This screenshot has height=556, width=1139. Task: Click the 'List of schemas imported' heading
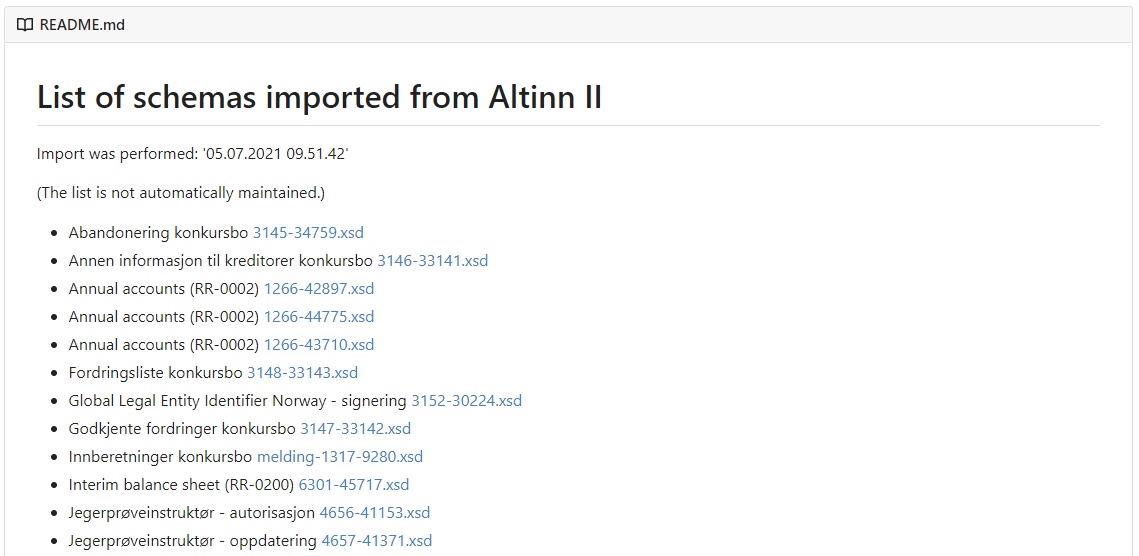pyautogui.click(x=319, y=98)
